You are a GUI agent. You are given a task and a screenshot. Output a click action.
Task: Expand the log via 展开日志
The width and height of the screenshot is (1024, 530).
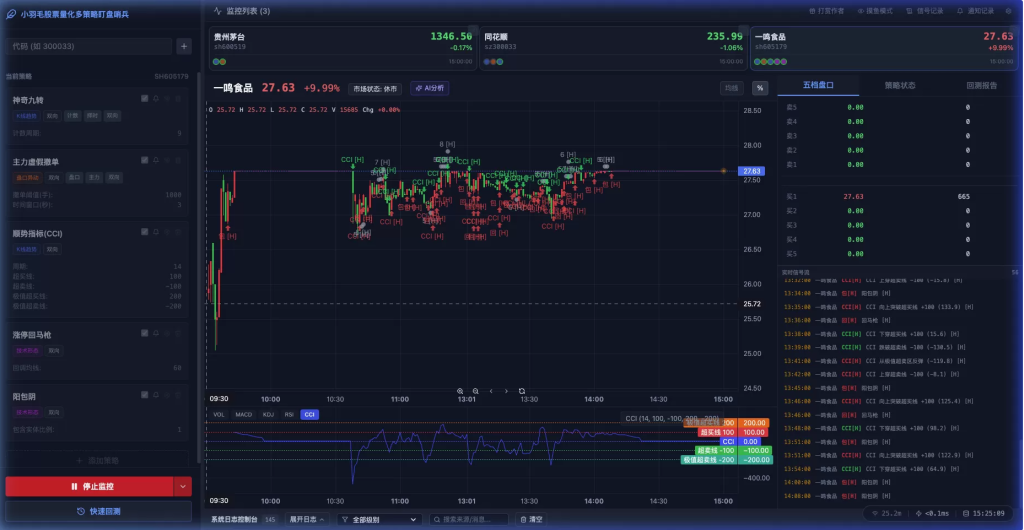(306, 520)
